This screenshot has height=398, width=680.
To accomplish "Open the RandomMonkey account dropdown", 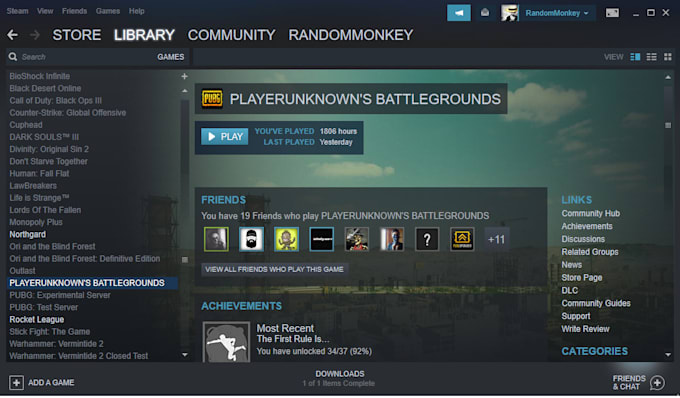I will tap(556, 13).
